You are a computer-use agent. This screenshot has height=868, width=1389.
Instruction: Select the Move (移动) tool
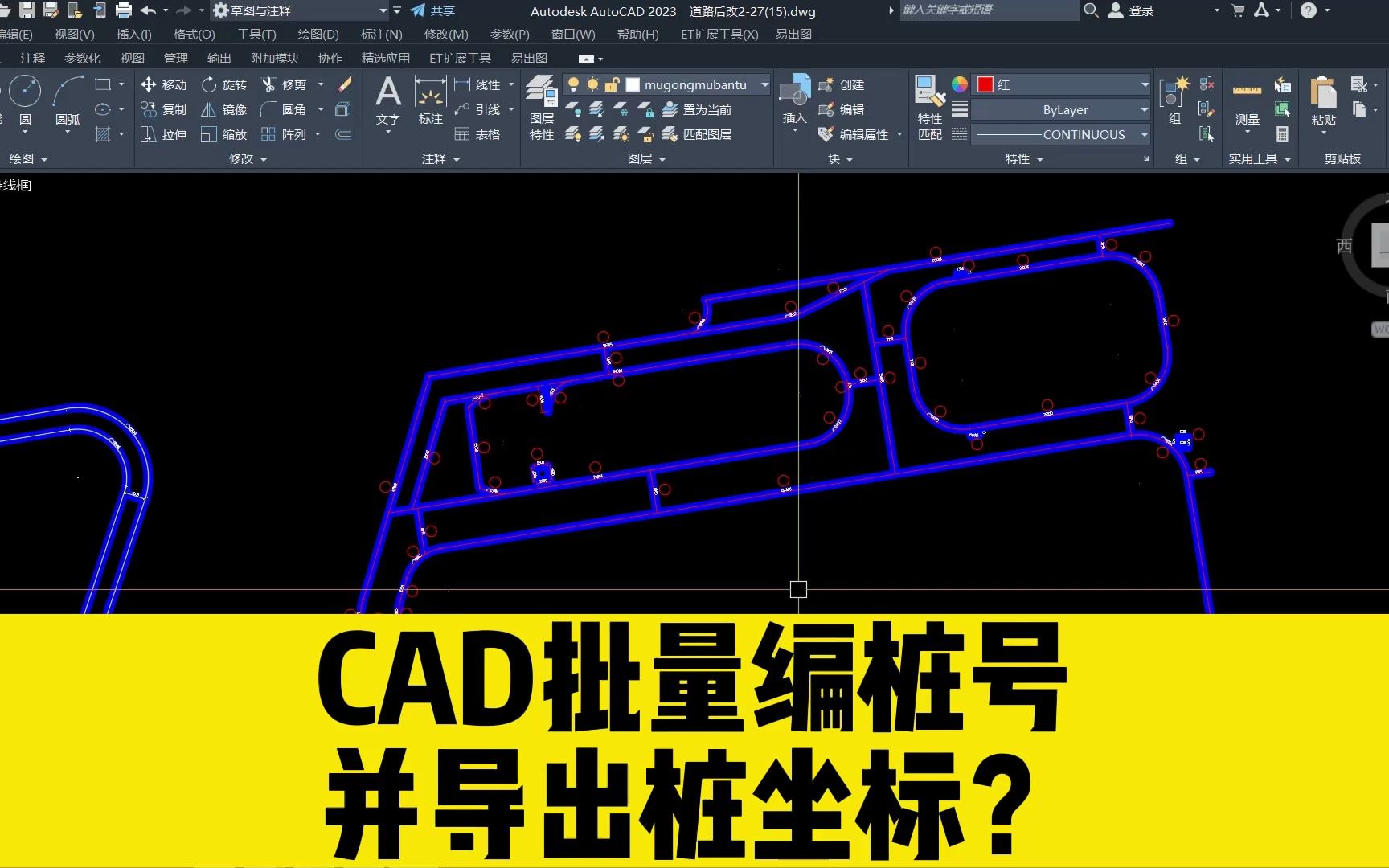point(164,84)
